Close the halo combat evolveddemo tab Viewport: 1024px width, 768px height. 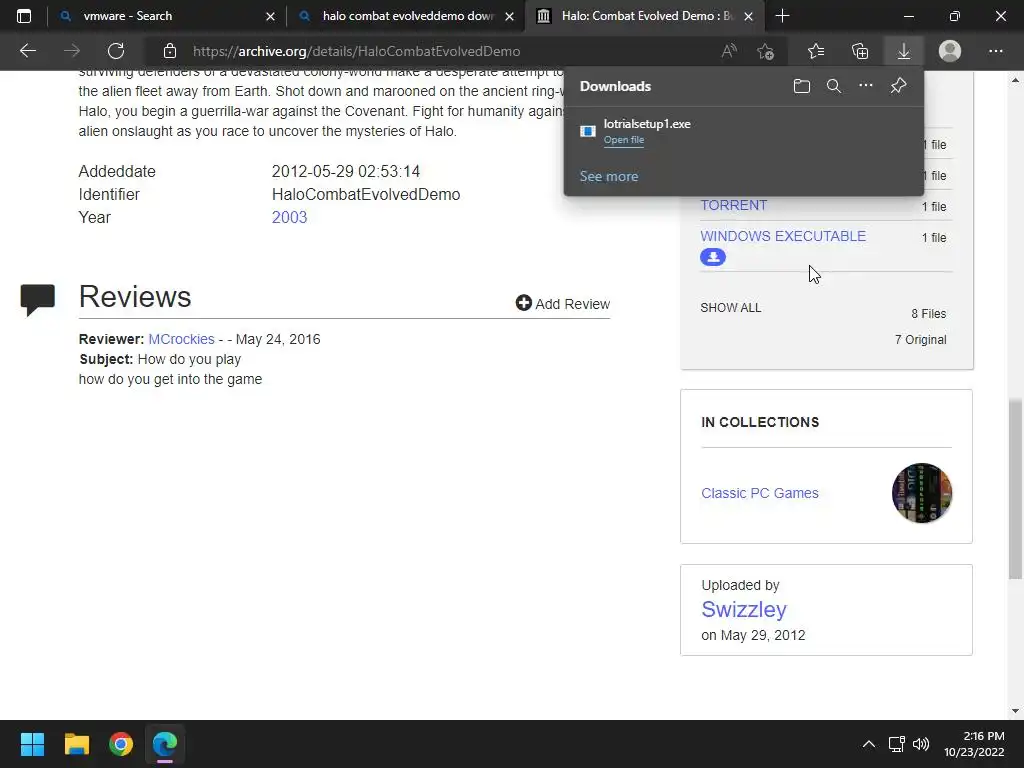[509, 16]
